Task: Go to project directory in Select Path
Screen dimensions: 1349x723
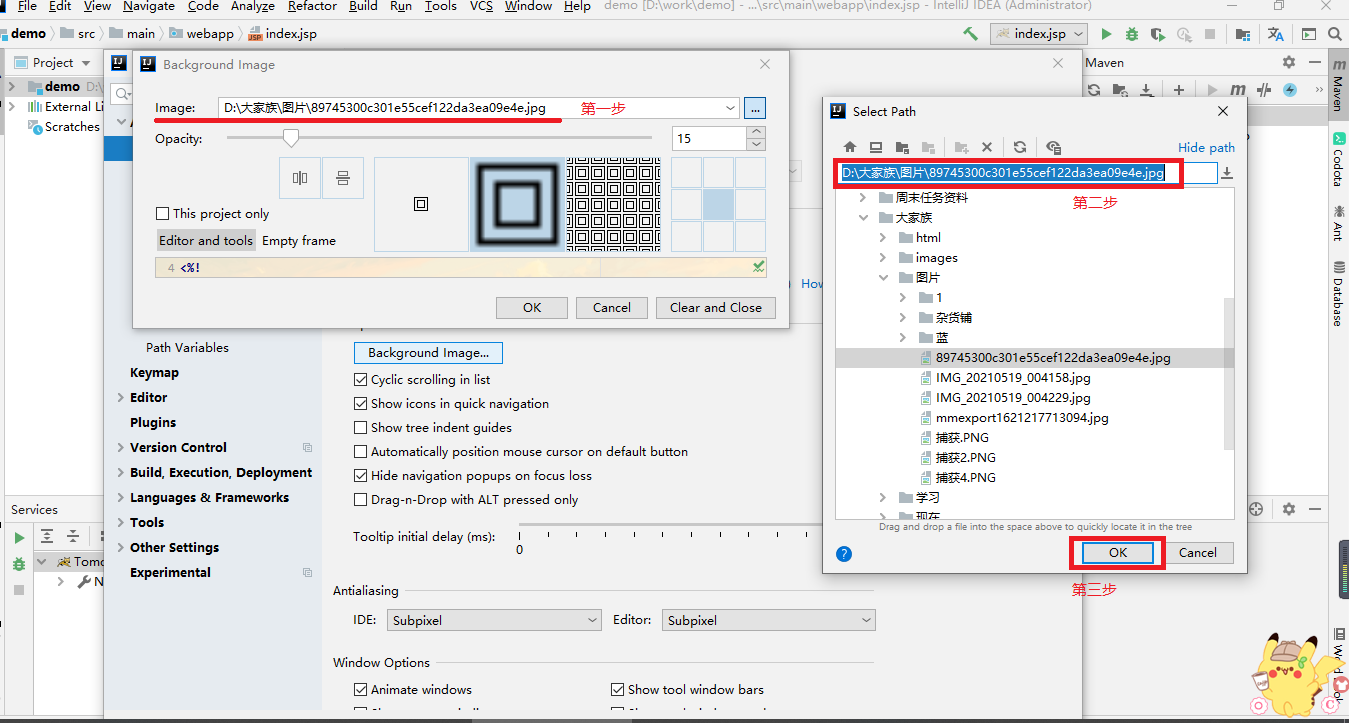Action: [x=902, y=147]
